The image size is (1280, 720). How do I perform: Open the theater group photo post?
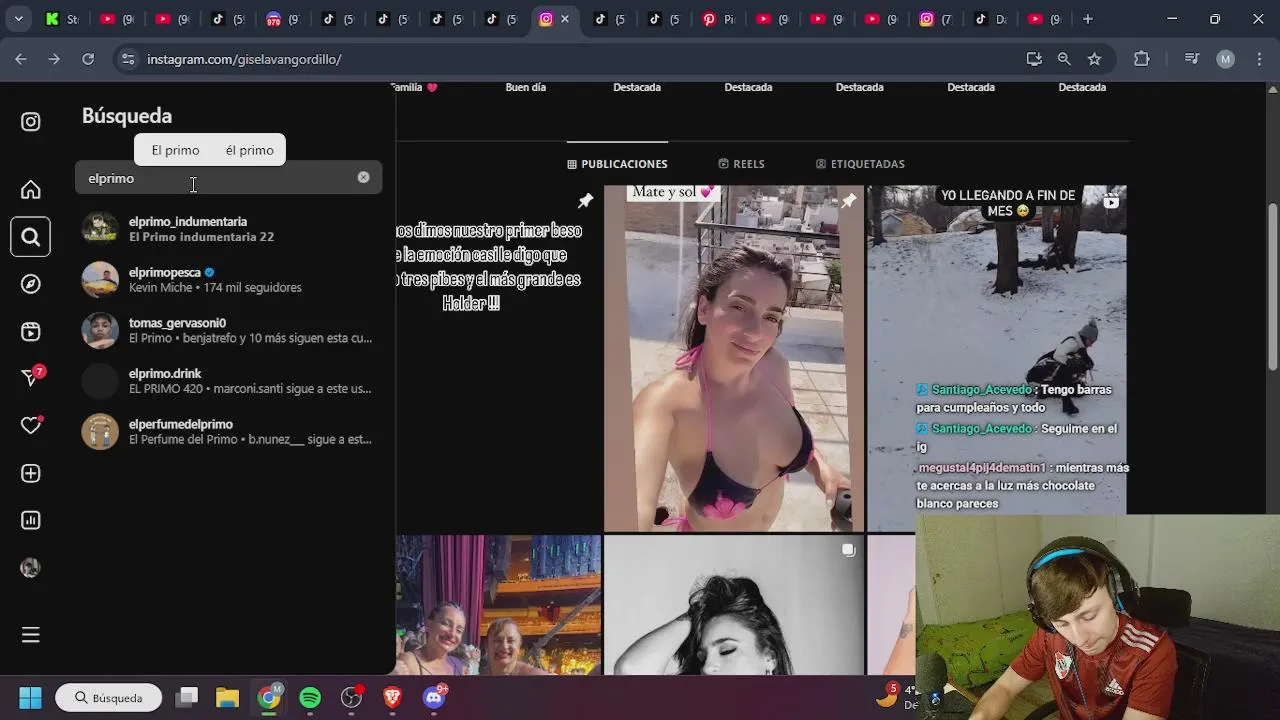point(498,605)
